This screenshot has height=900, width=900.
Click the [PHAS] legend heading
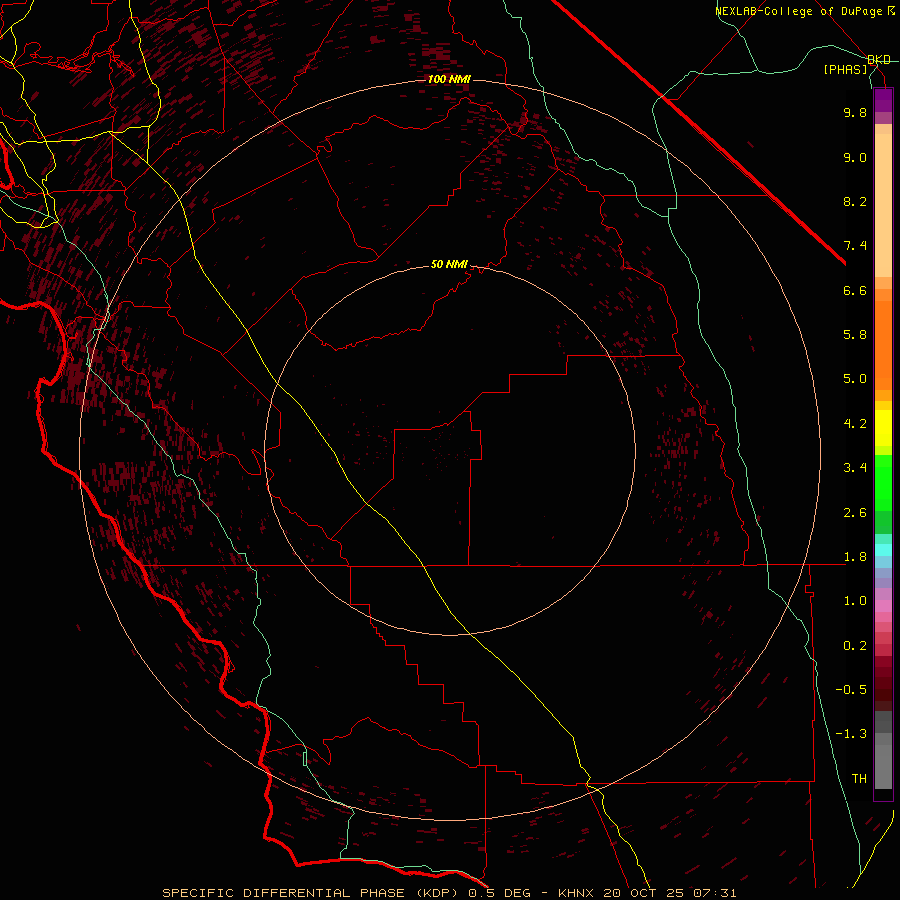845,70
